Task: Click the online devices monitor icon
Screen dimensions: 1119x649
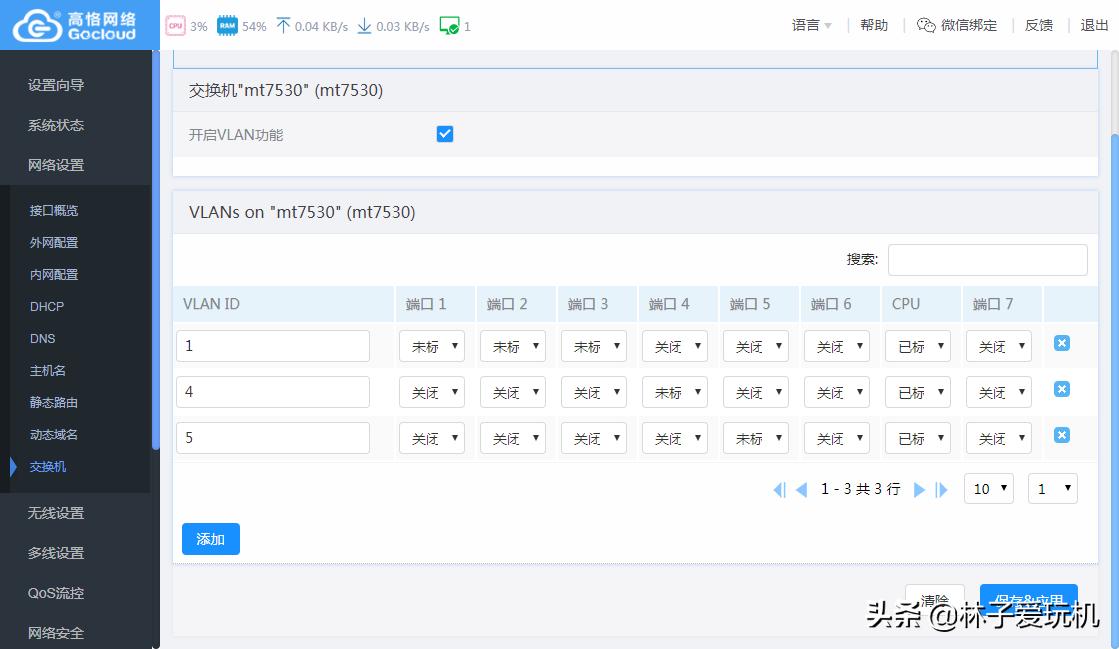Action: click(x=449, y=26)
